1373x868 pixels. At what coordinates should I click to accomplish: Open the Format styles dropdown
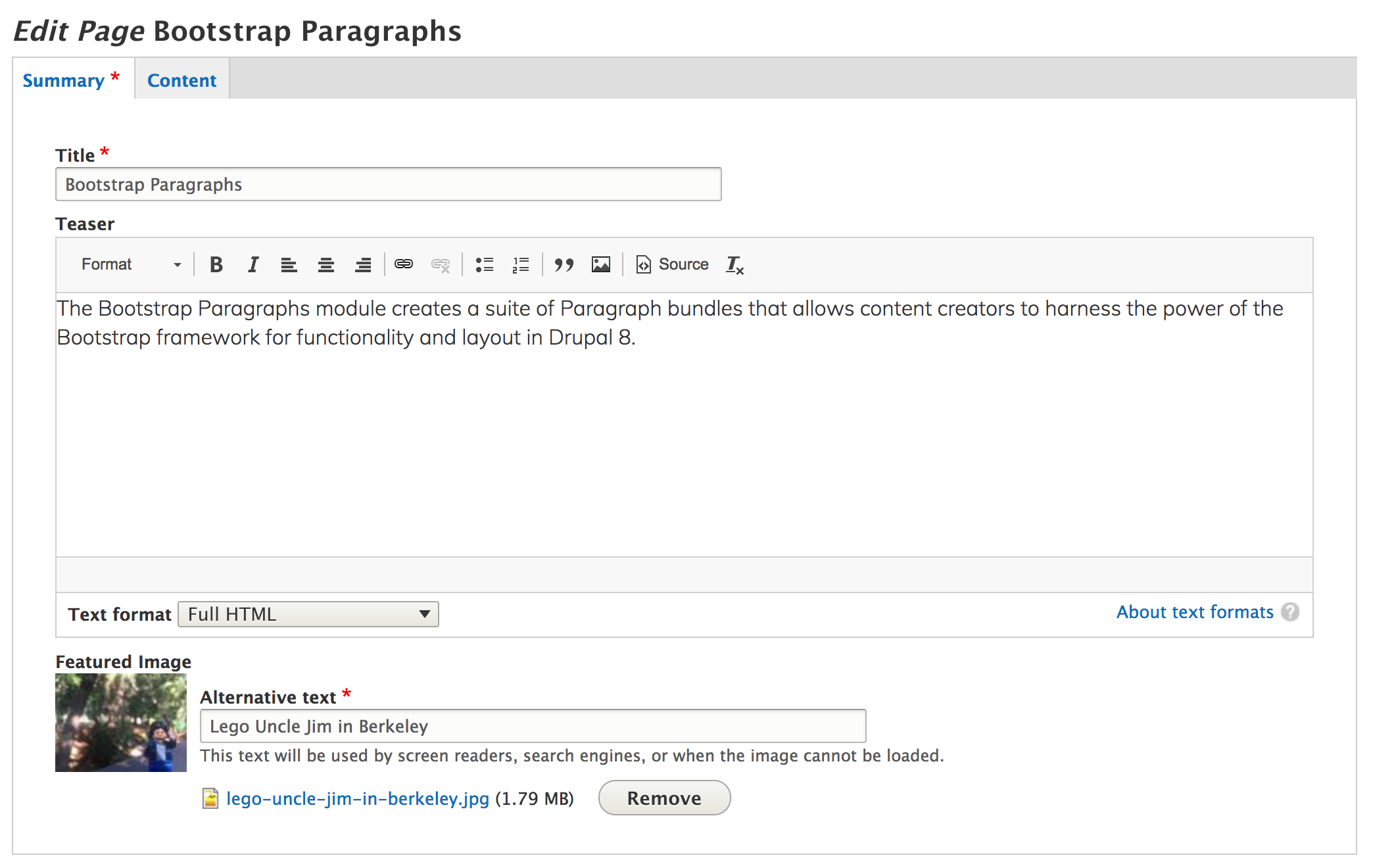[130, 264]
